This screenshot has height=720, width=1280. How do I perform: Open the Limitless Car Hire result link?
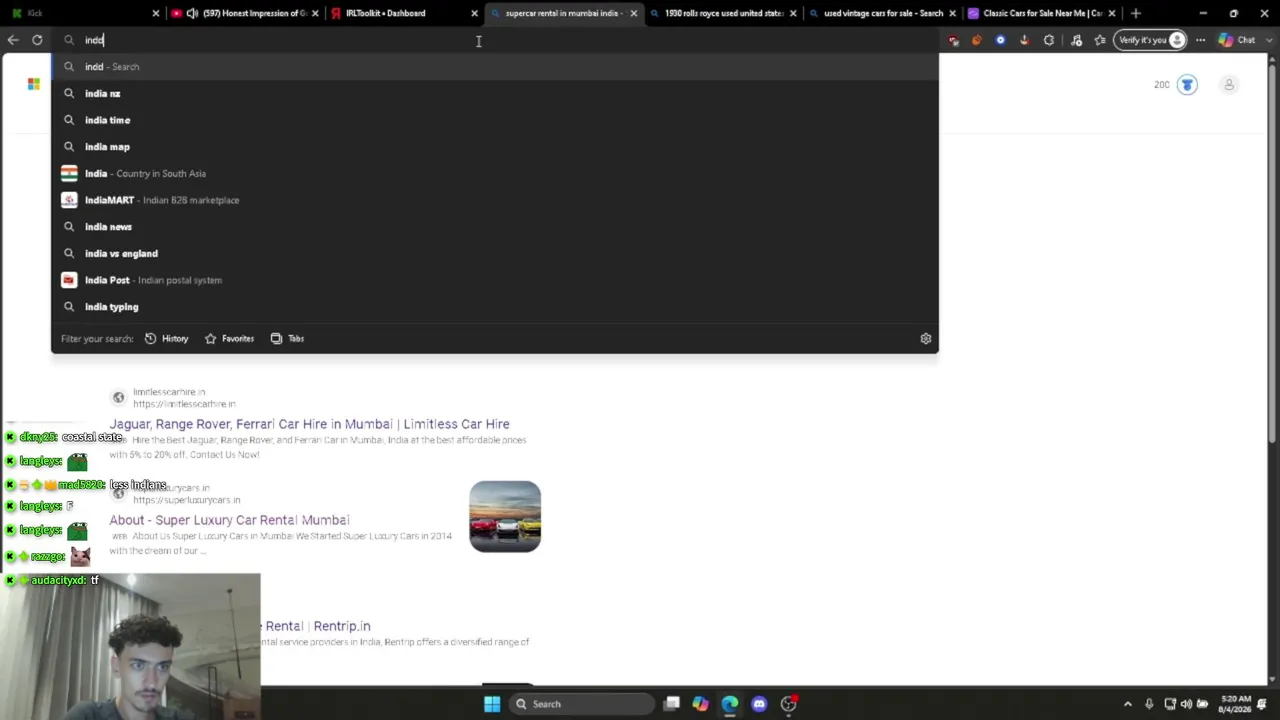click(x=309, y=424)
